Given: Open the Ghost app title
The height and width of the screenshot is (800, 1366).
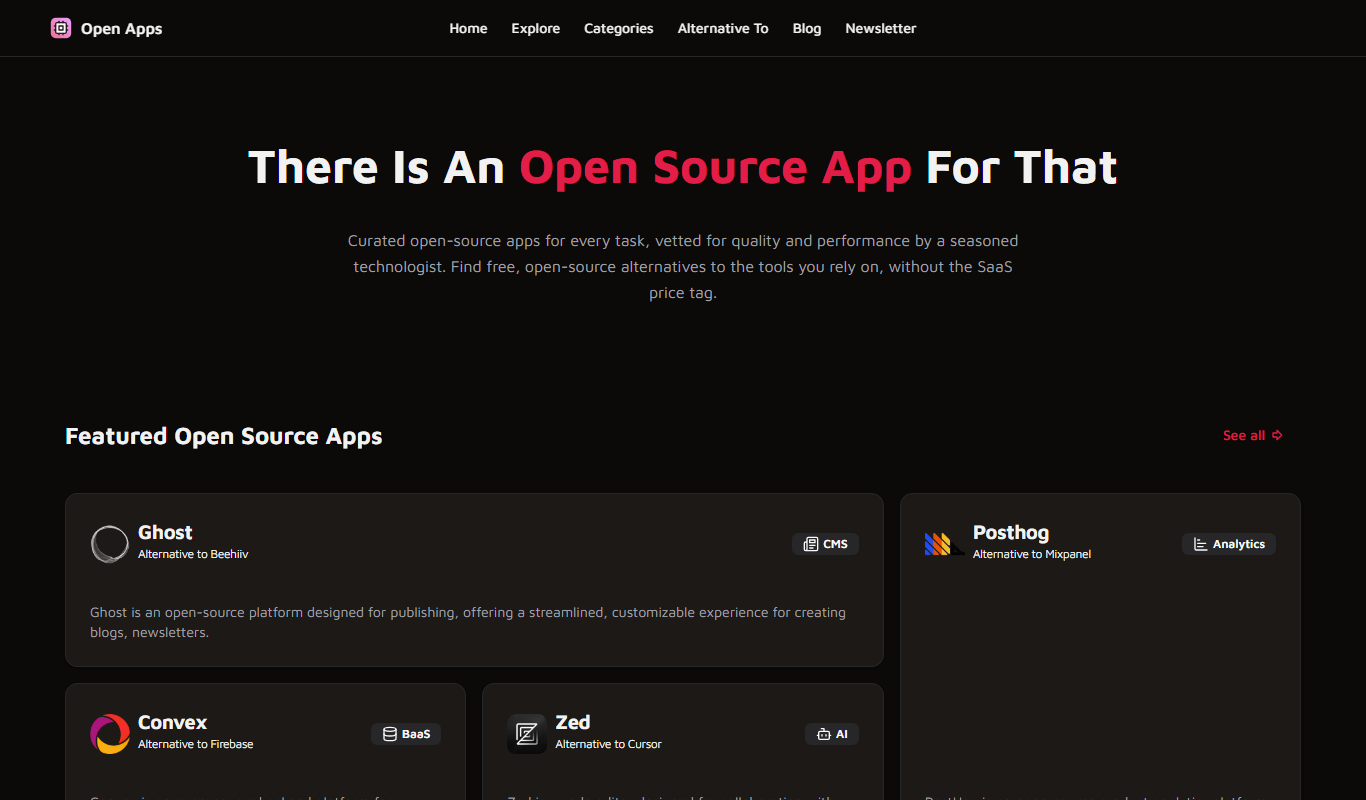Looking at the screenshot, I should click(165, 533).
